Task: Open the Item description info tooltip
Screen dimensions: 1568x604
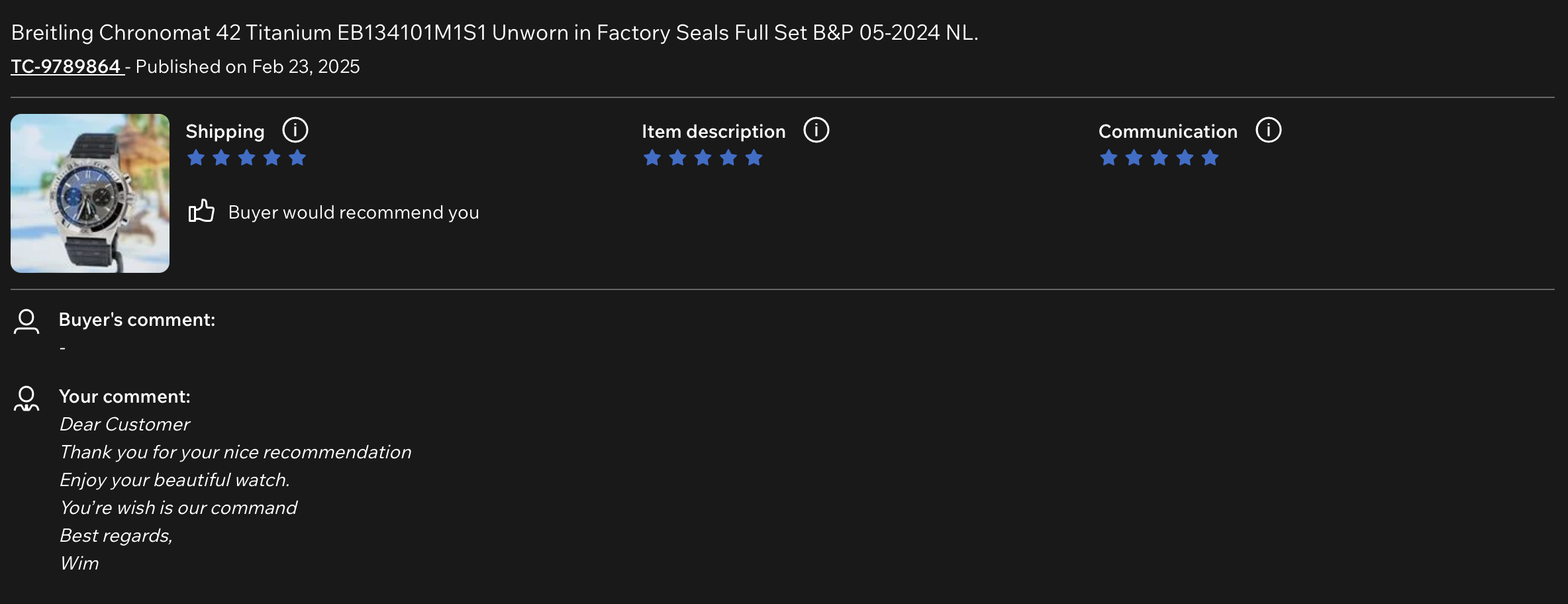Action: [816, 130]
